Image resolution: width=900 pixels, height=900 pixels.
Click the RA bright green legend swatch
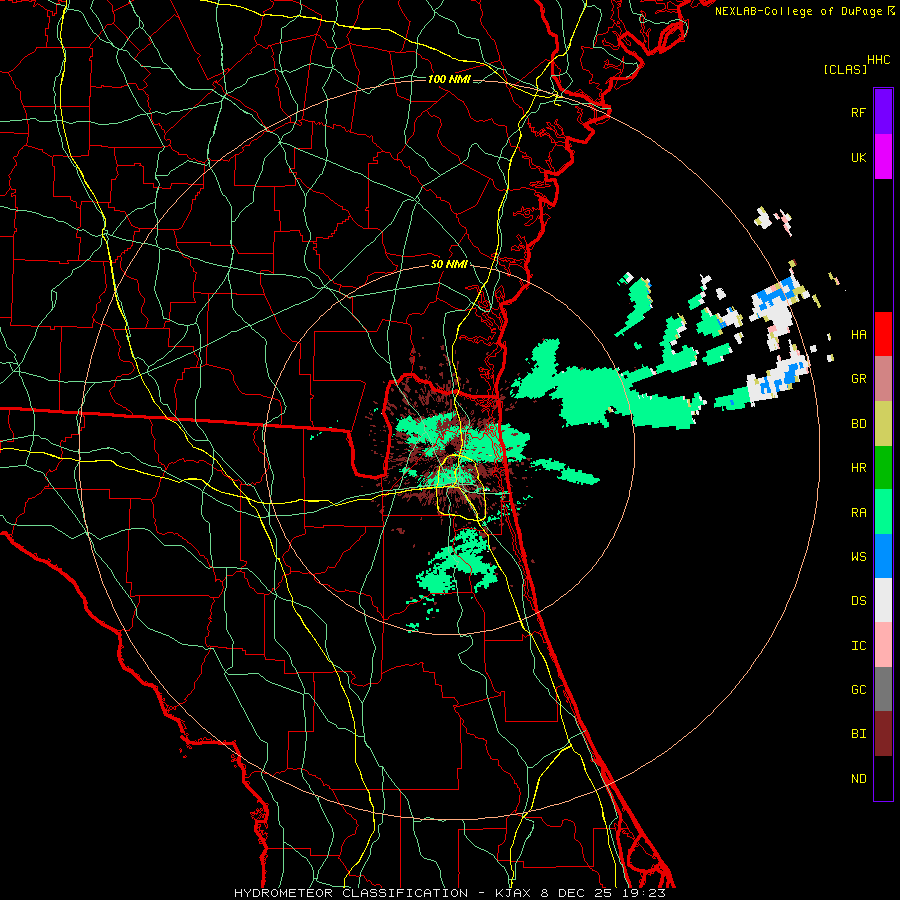point(883,512)
